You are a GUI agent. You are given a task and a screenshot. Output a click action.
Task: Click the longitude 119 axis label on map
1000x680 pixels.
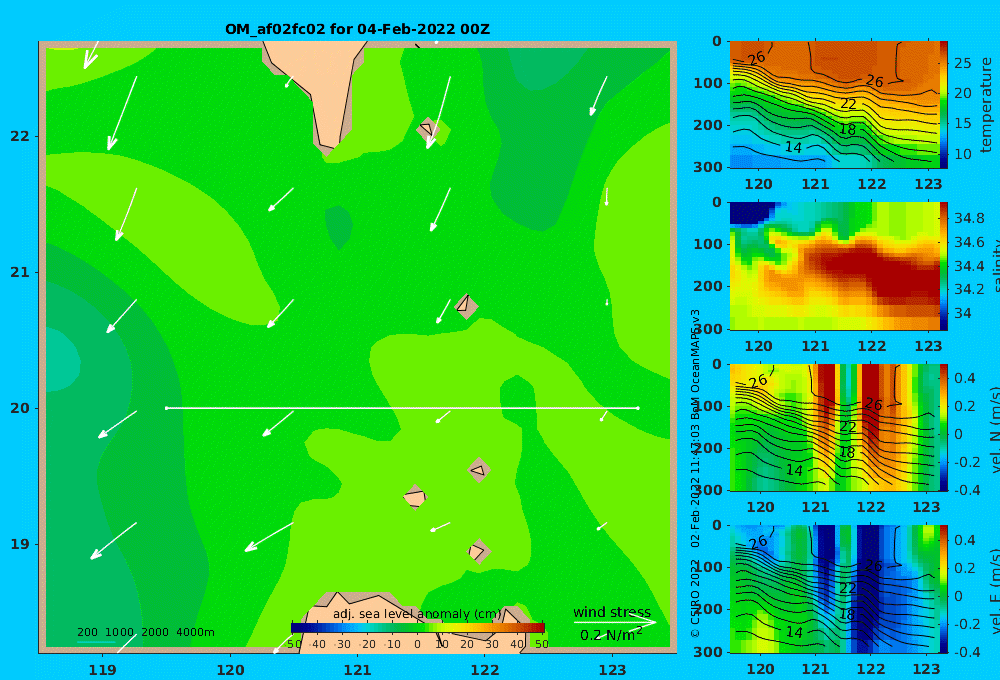(102, 670)
